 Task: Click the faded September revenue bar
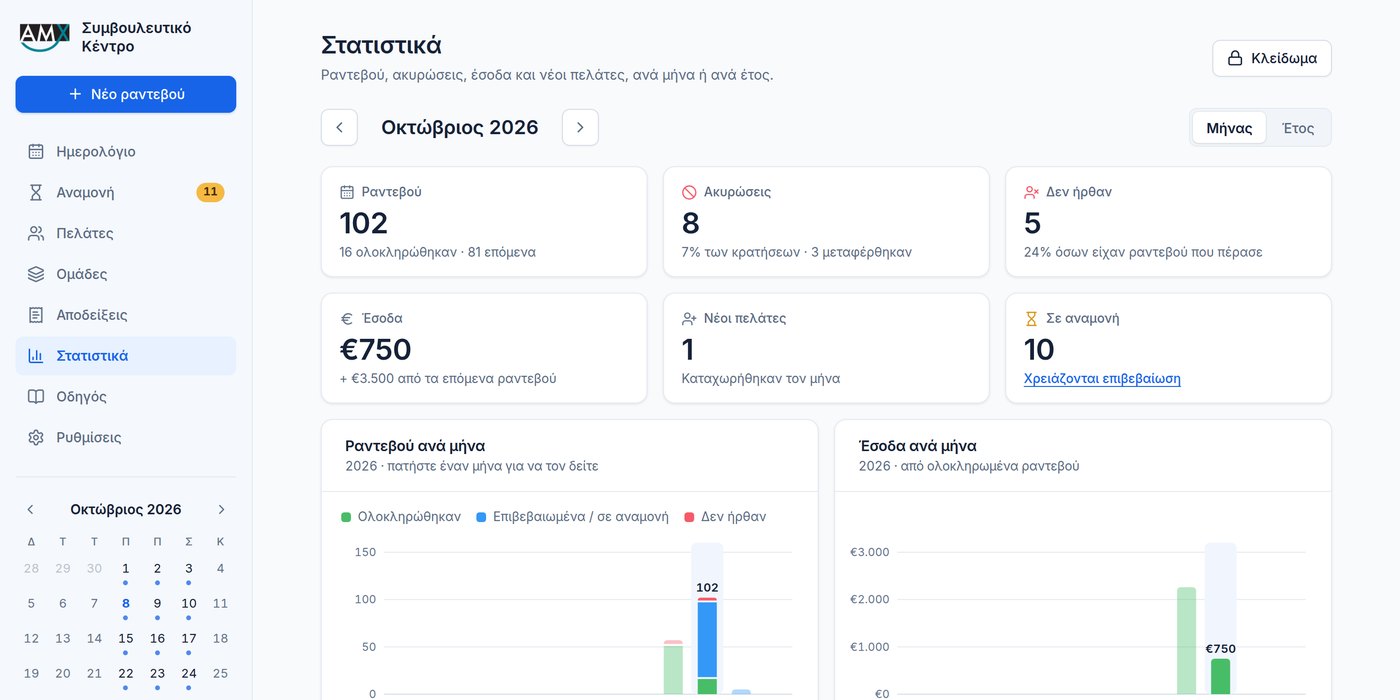1186,640
